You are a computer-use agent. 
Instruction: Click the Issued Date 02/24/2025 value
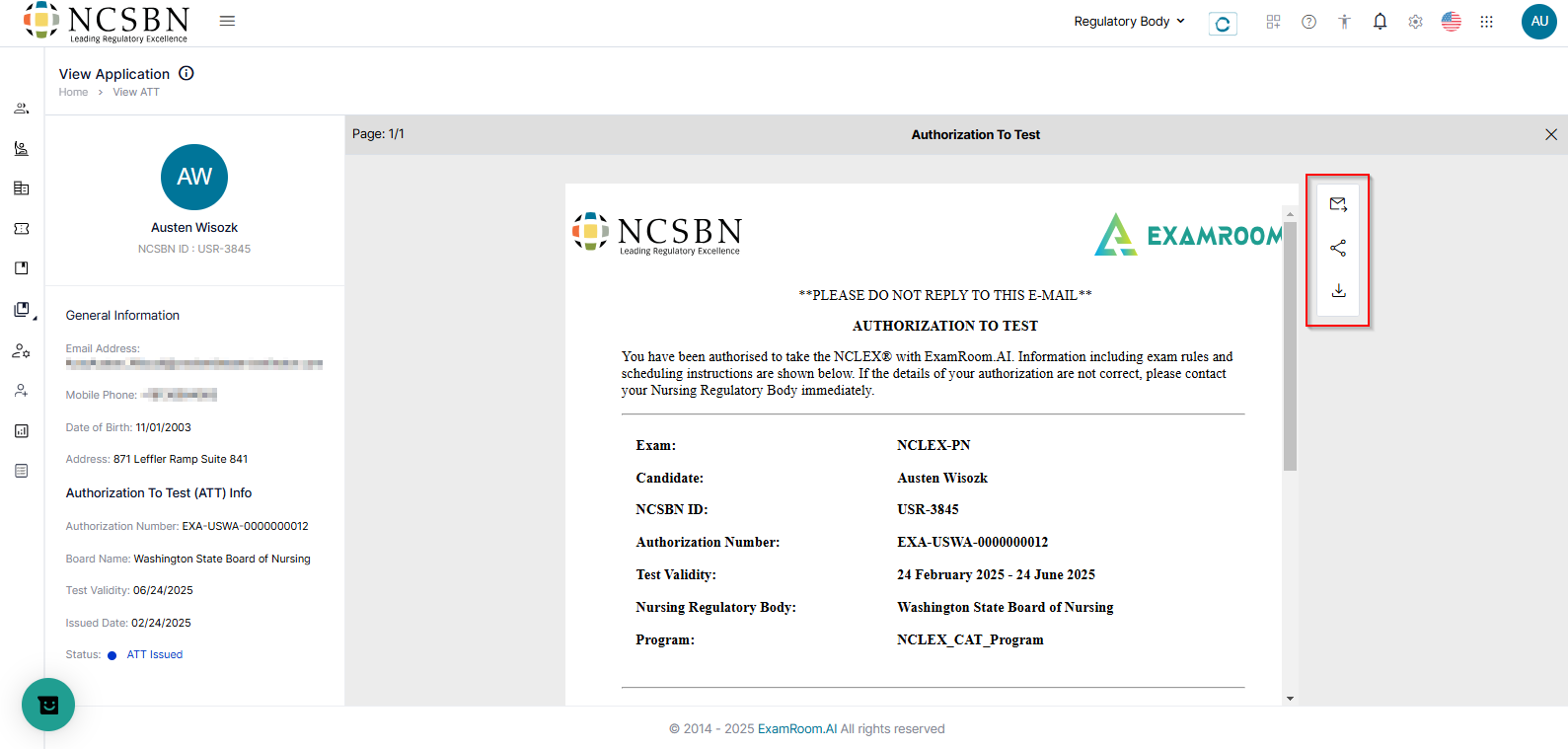point(161,623)
